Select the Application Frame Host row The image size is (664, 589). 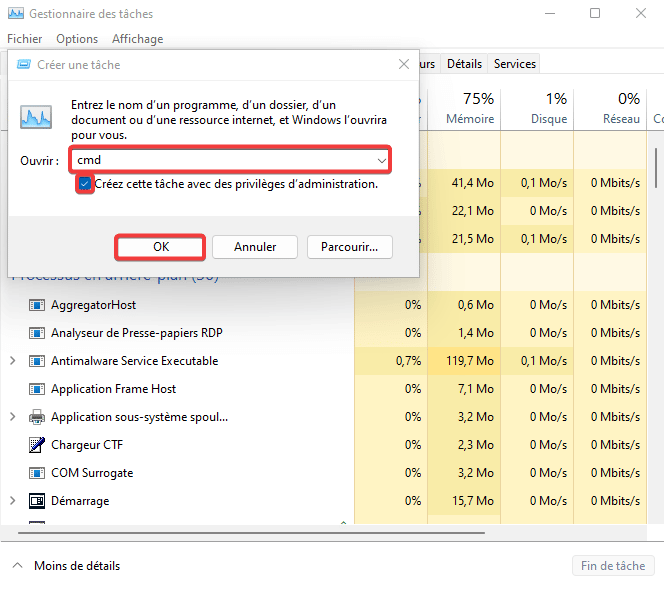(x=324, y=389)
